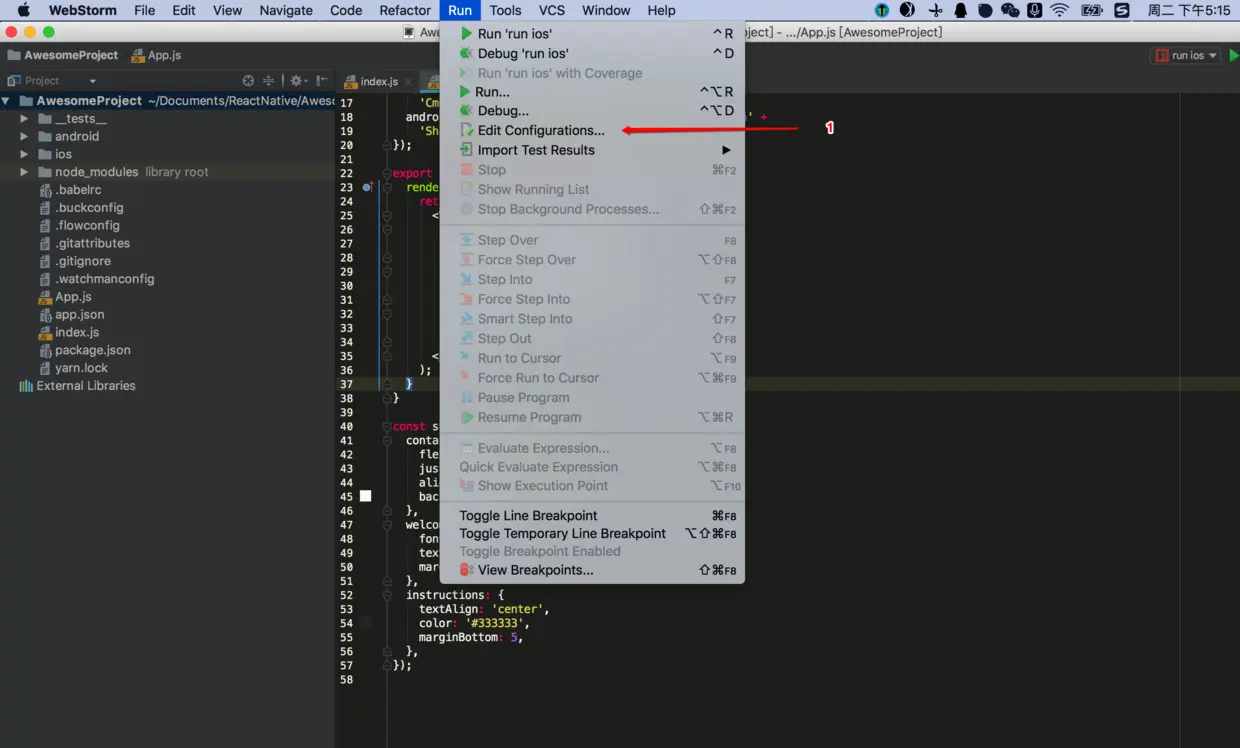1240x748 pixels.
Task: Open the Project panel settings gear
Action: (297, 81)
